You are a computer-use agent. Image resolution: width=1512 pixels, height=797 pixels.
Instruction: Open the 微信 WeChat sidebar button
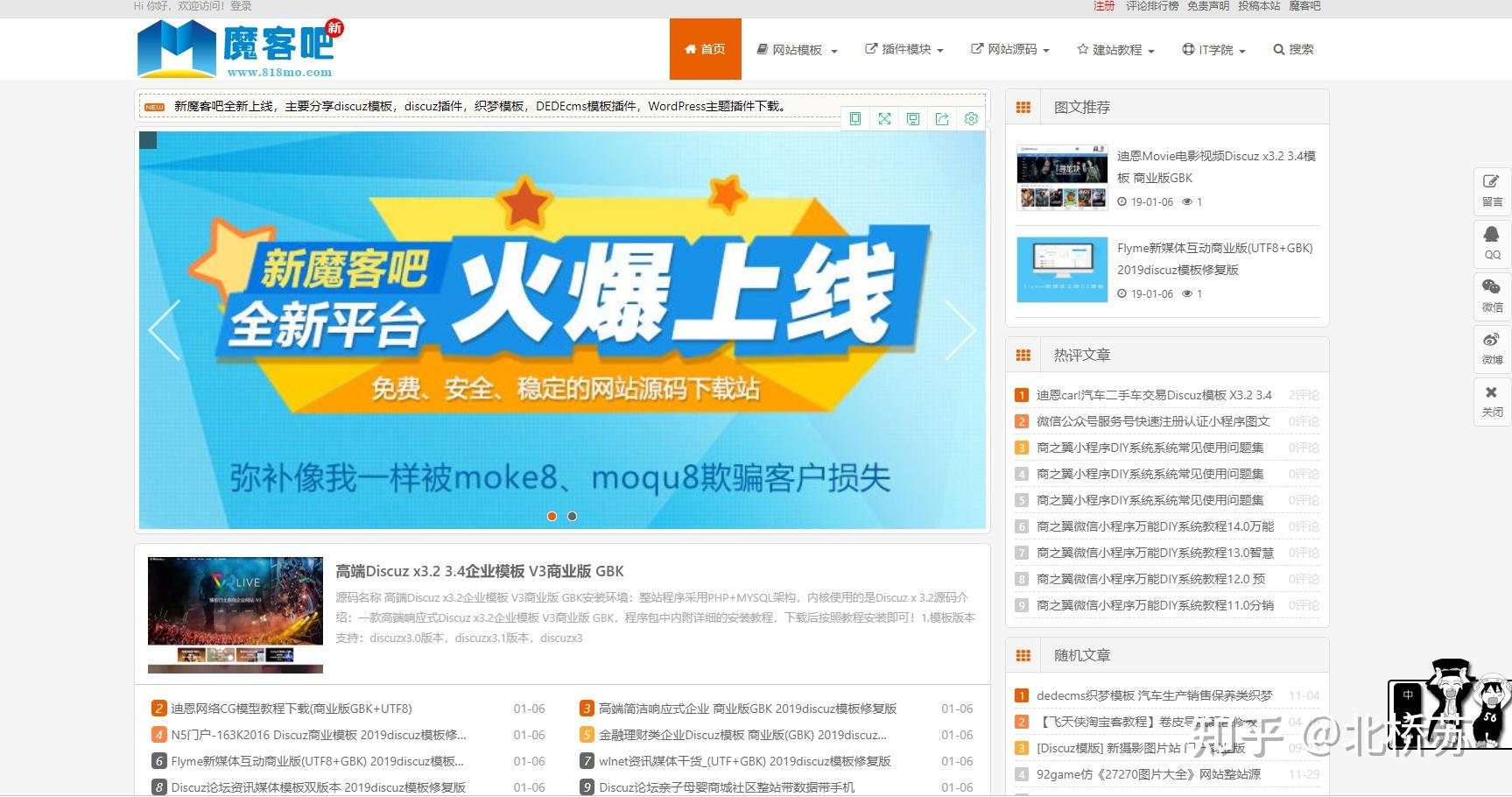(1492, 295)
